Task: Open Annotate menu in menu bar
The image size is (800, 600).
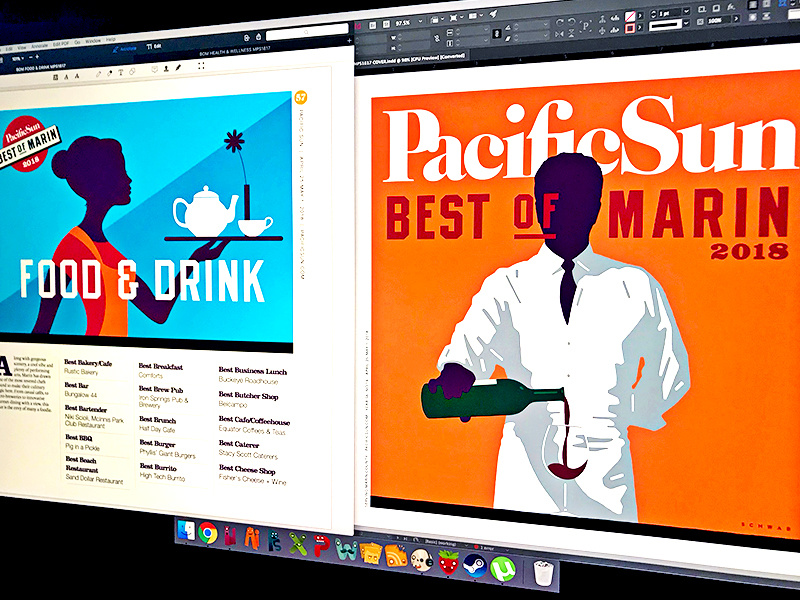Action: click(40, 45)
